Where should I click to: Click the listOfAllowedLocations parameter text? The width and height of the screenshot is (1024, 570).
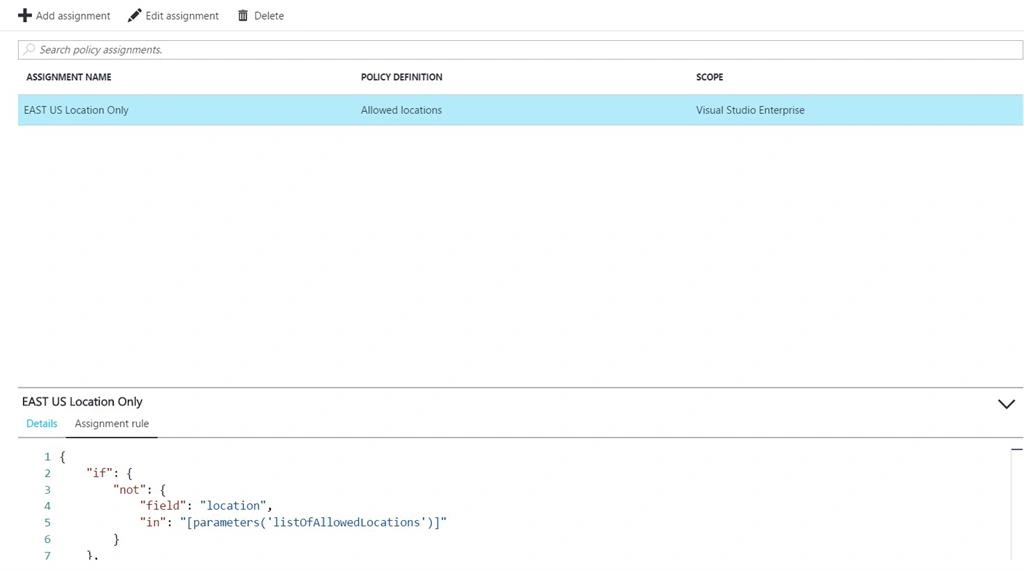click(346, 522)
